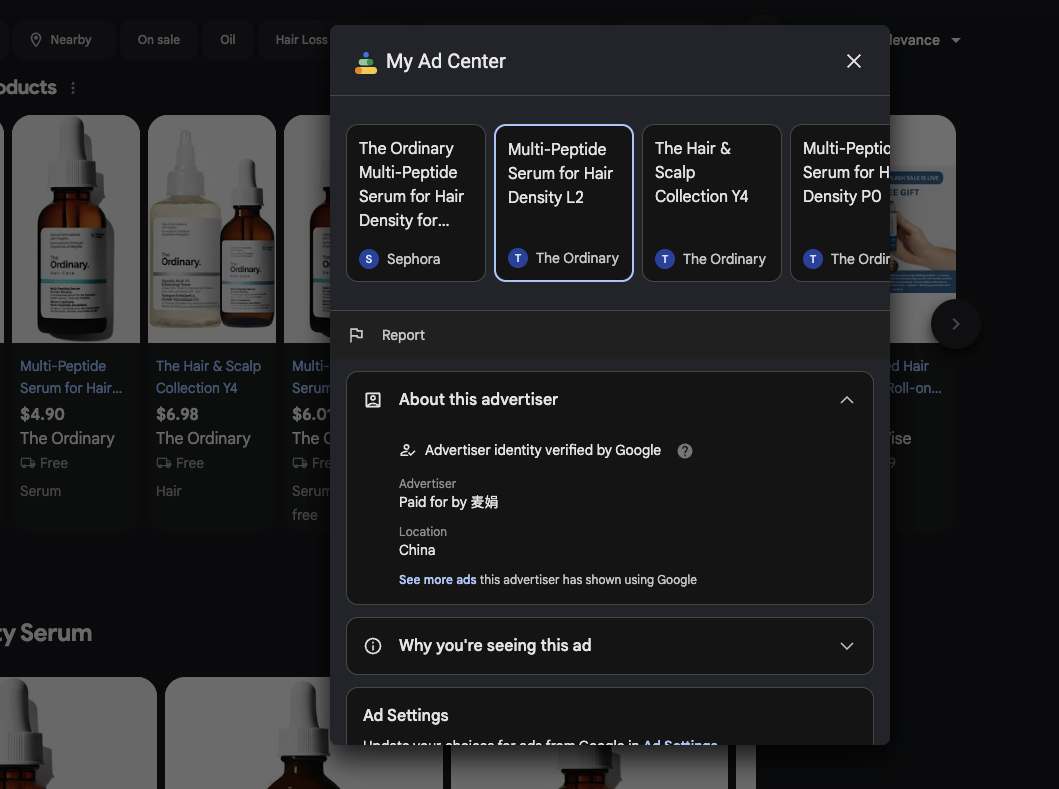Click the Ad Settings heading

pos(405,715)
